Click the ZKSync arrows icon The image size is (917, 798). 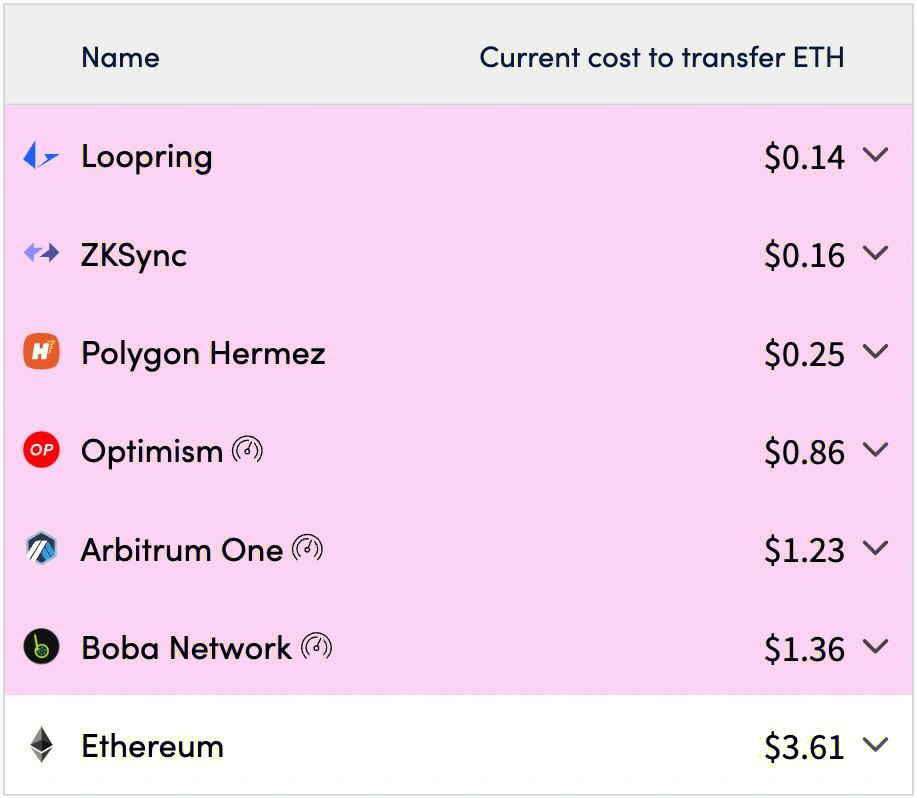click(x=41, y=253)
